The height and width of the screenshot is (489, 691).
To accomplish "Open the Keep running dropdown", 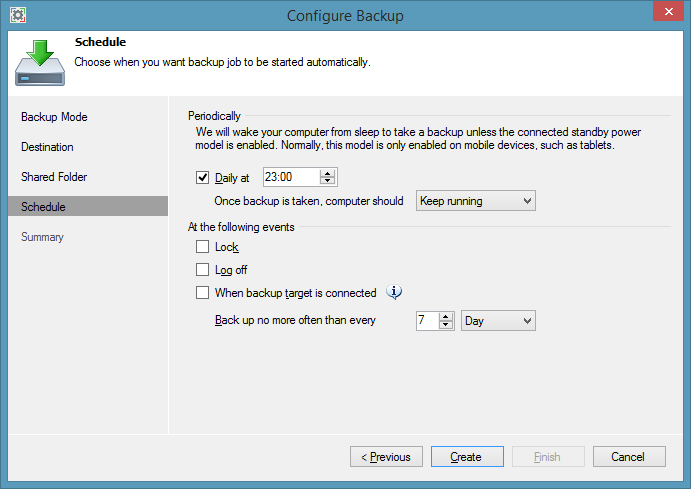I will click(x=476, y=201).
